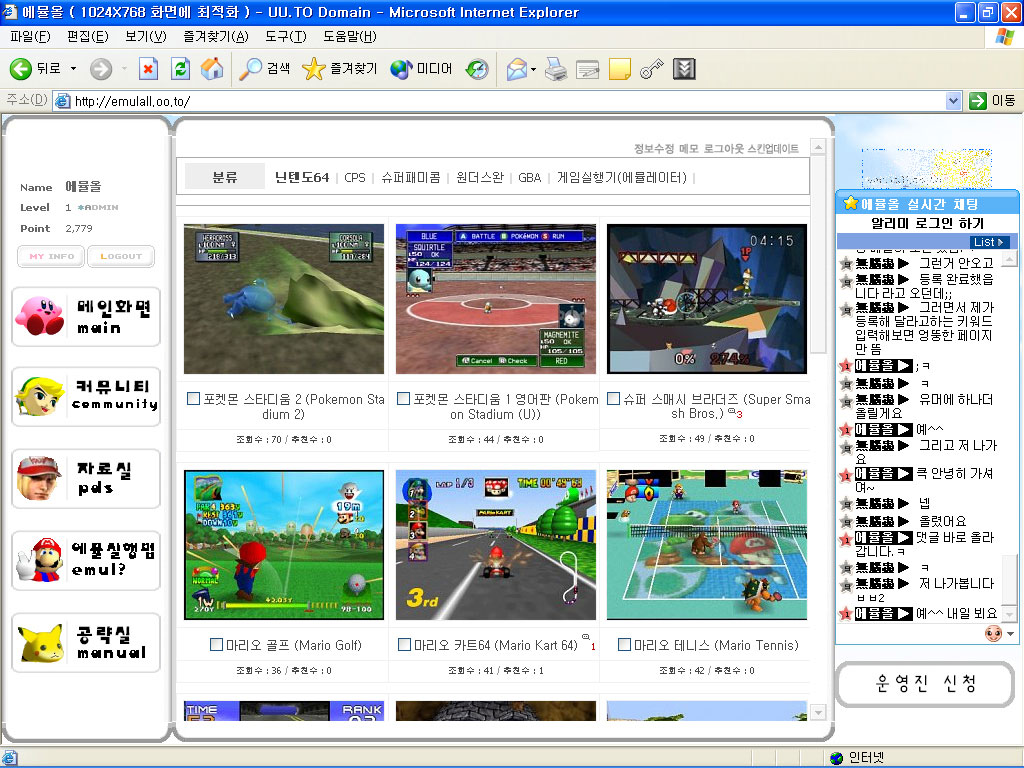1024x768 pixels.
Task: Expand the Mail button dropdown arrow
Action: 534,69
